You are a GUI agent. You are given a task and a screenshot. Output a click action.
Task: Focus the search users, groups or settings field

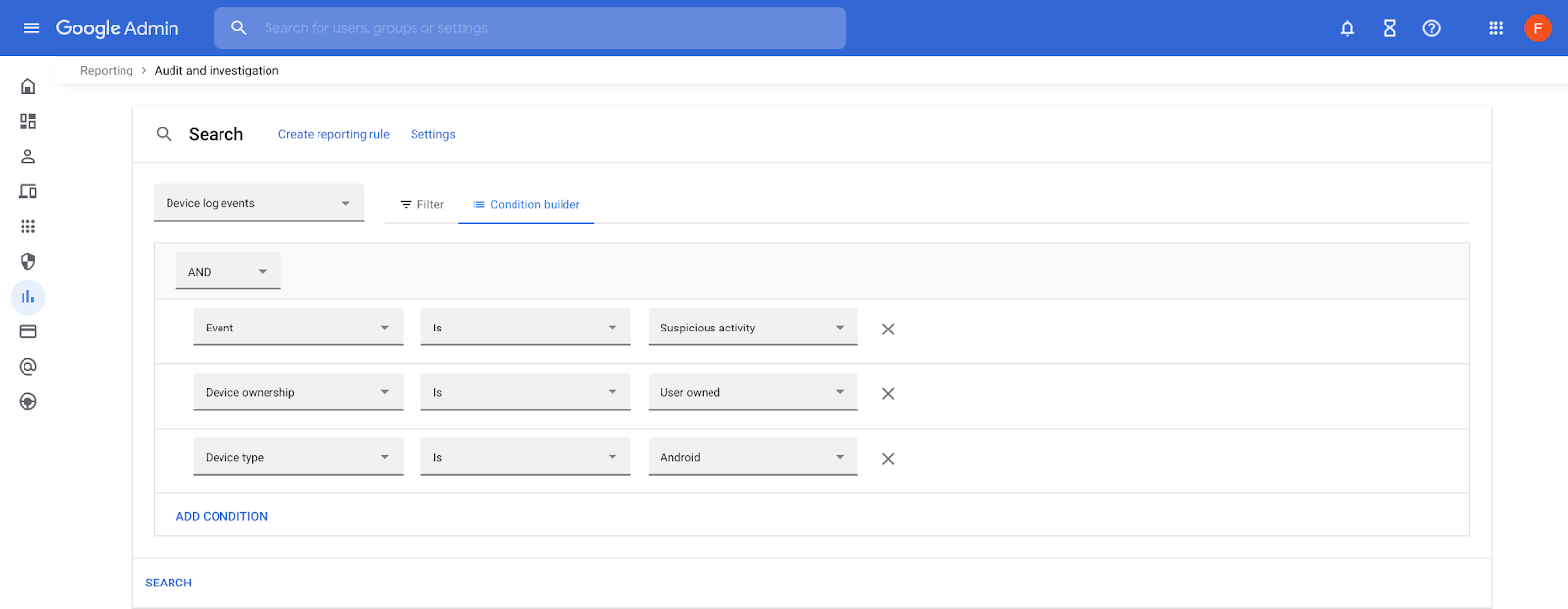[x=529, y=28]
